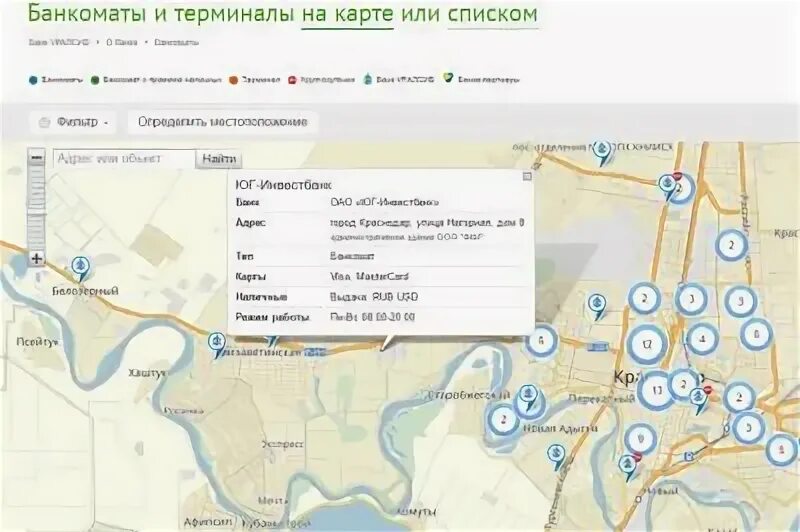This screenshot has width=800, height=532.
Task: Click the map zoom level slider track
Action: 36,208
